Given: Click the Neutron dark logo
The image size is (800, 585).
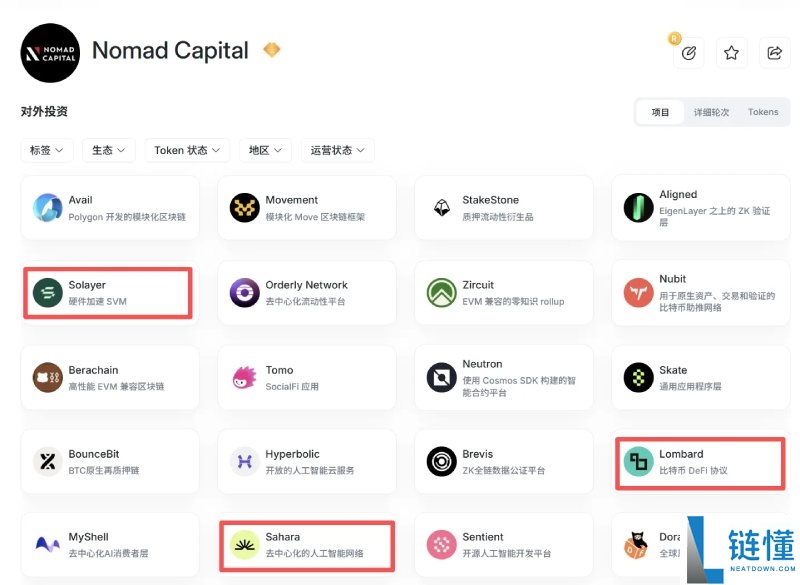Looking at the screenshot, I should 441,377.
